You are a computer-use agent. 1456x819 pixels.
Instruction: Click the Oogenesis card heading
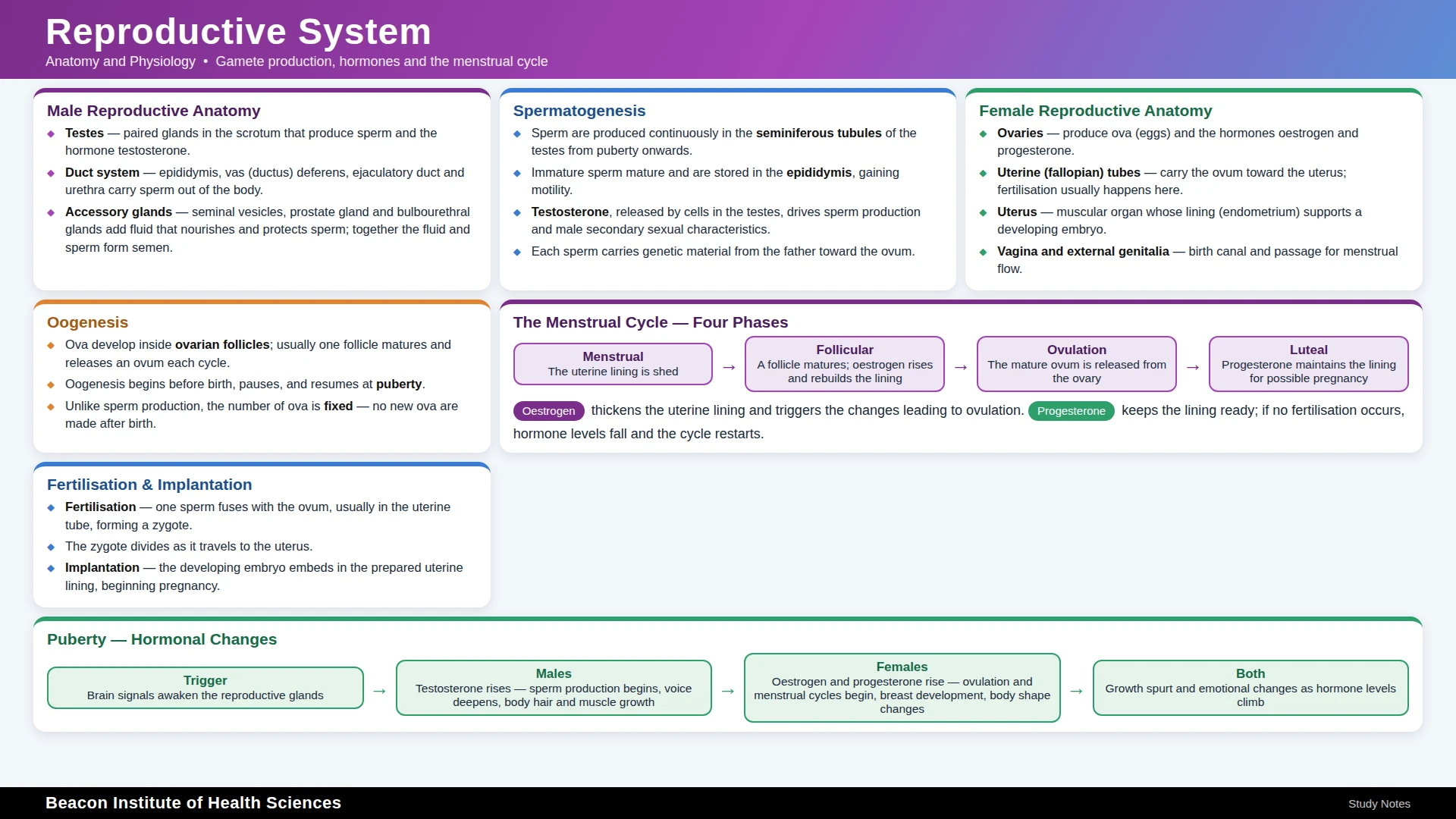tap(87, 322)
